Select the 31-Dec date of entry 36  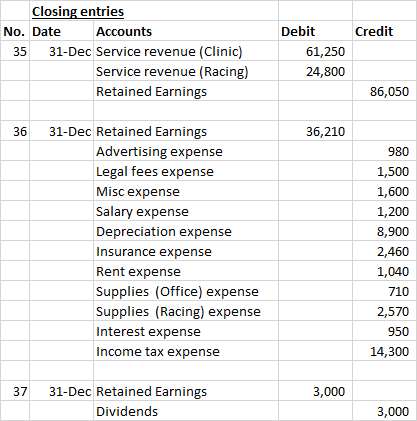(61, 131)
